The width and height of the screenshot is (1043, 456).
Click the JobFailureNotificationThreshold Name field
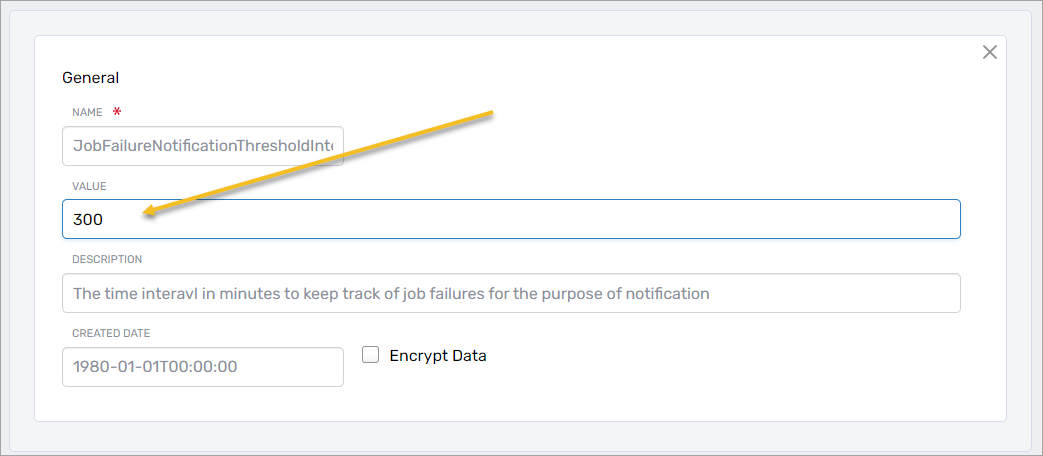tap(203, 146)
